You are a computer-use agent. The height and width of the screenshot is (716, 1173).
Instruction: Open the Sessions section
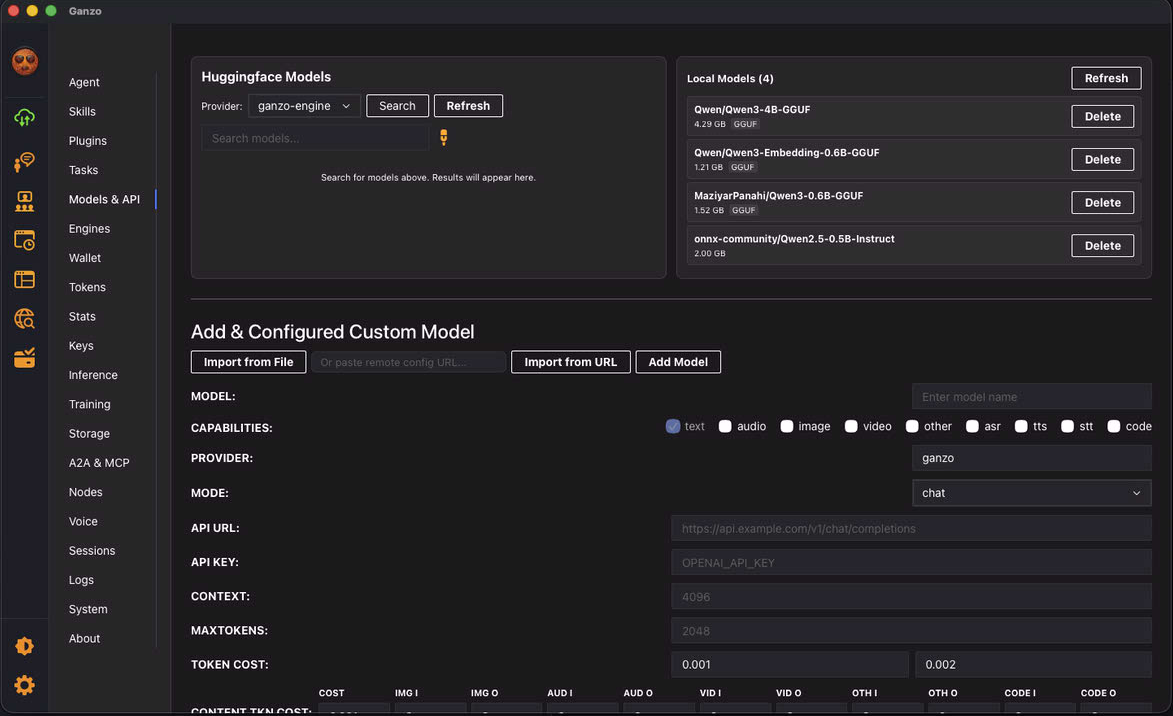point(92,551)
